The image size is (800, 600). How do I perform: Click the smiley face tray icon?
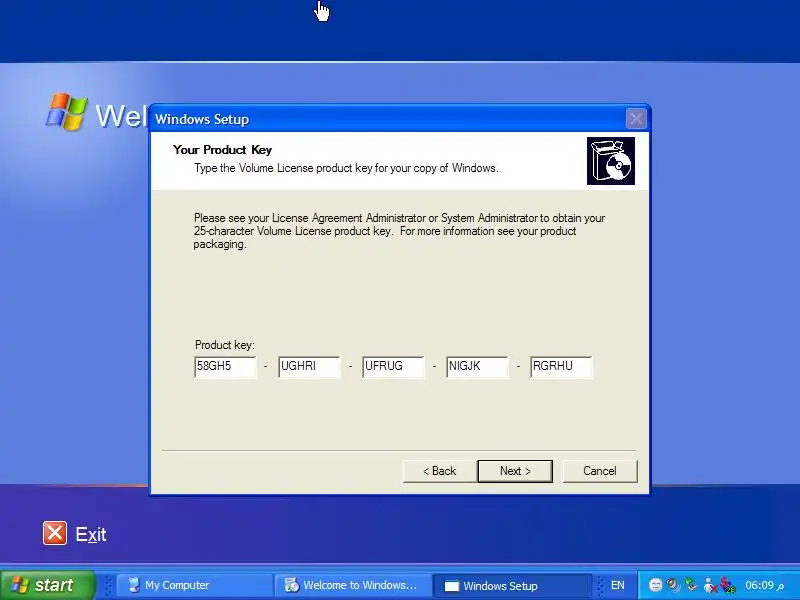coord(656,585)
